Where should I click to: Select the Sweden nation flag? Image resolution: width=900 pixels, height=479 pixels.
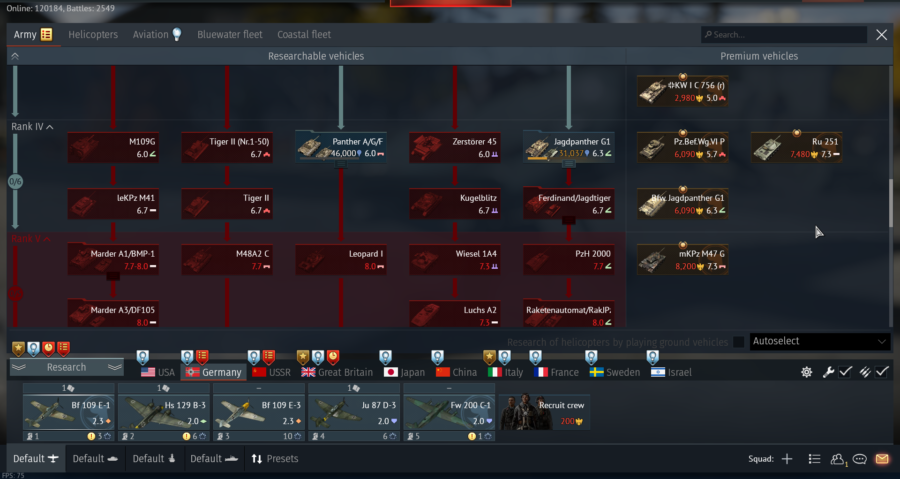click(617, 372)
